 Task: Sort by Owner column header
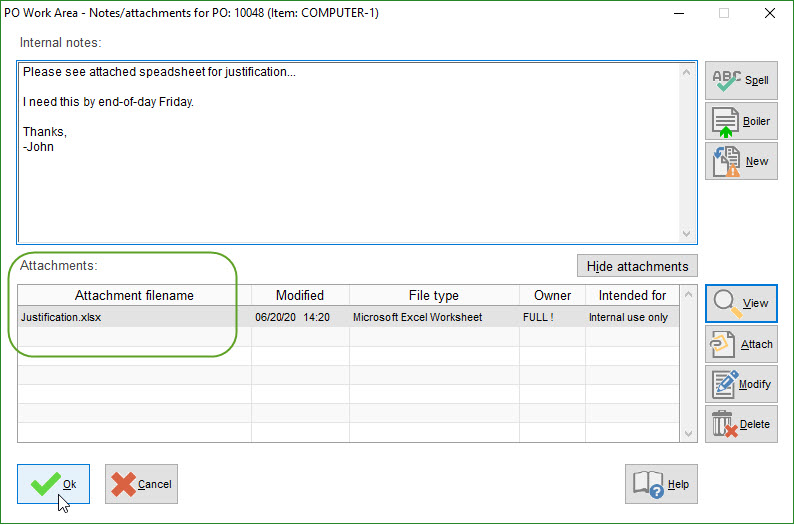pyautogui.click(x=552, y=296)
